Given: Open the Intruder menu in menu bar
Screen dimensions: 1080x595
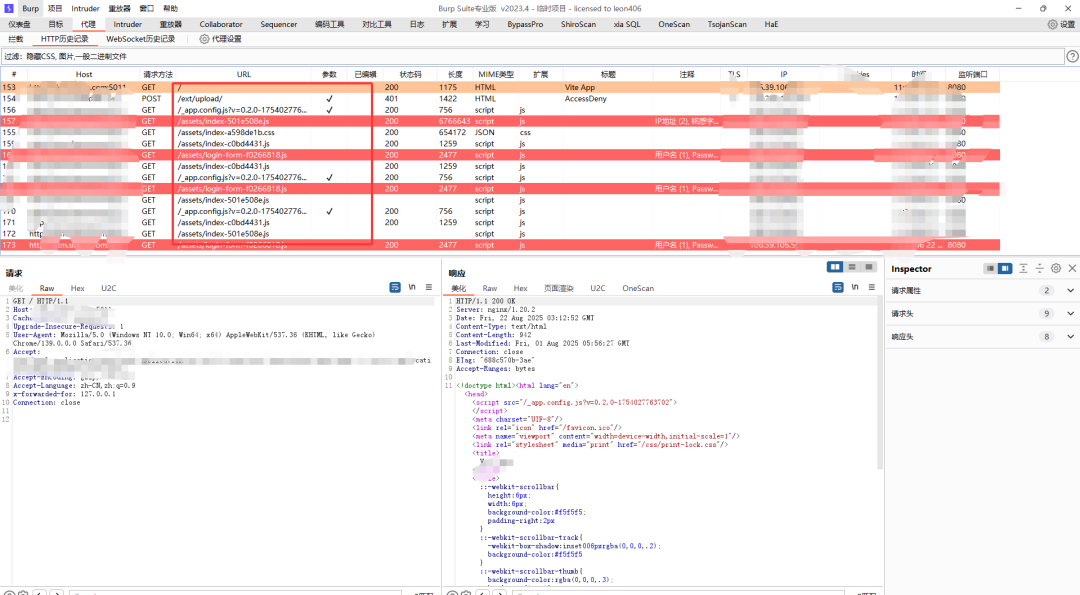Looking at the screenshot, I should [x=85, y=8].
